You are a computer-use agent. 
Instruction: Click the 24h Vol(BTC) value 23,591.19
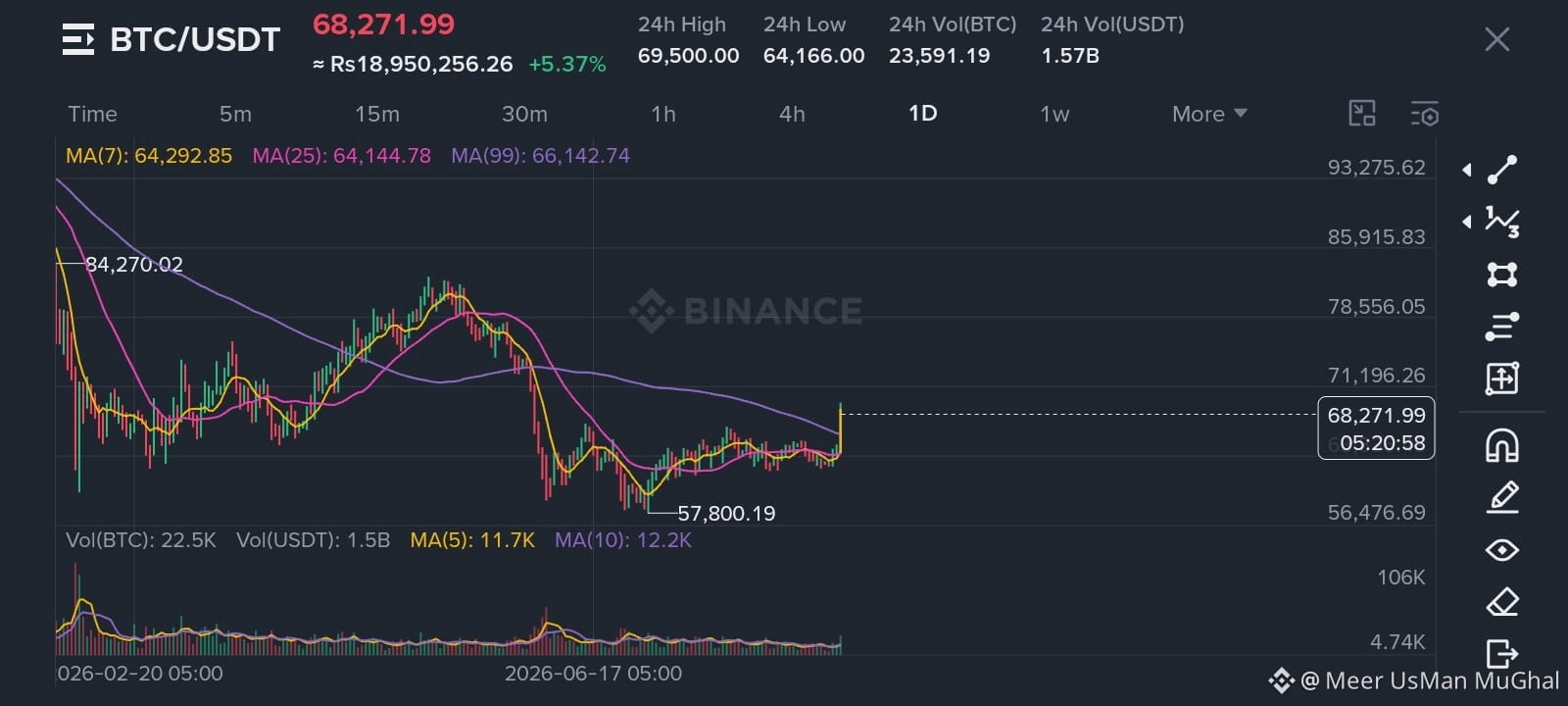click(939, 56)
